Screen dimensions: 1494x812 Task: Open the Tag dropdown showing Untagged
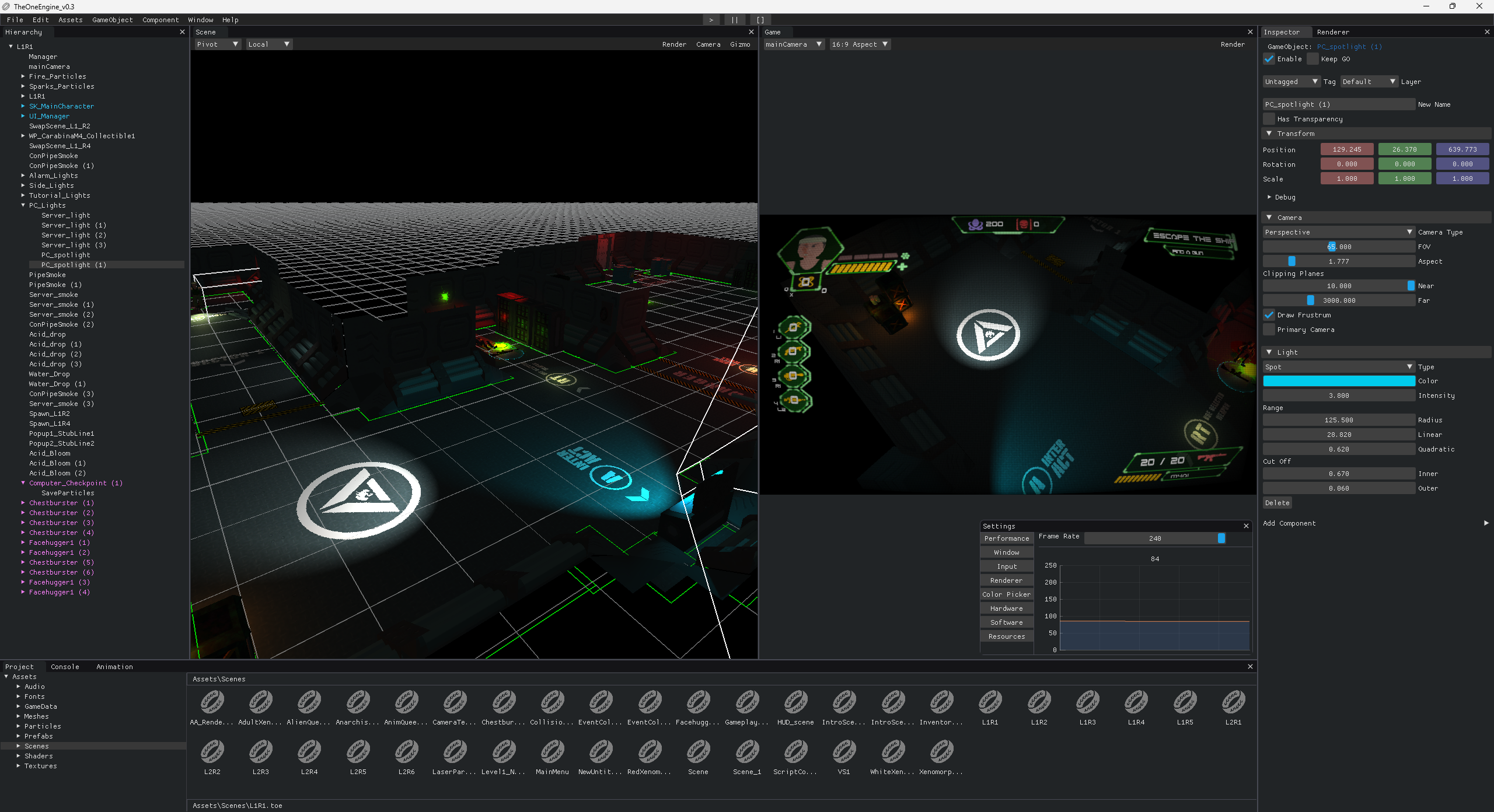click(x=1291, y=82)
